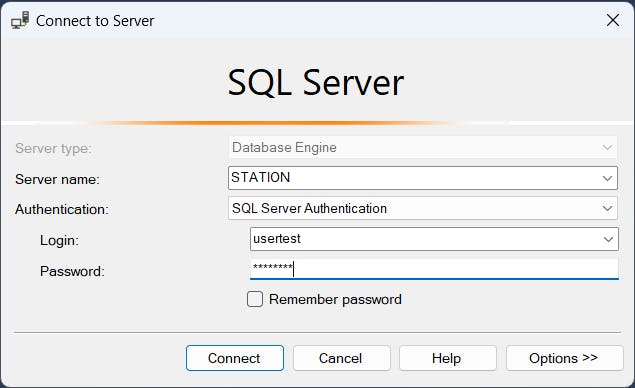Click the Login label
Viewport: 635px width, 388px height.
tap(59, 240)
